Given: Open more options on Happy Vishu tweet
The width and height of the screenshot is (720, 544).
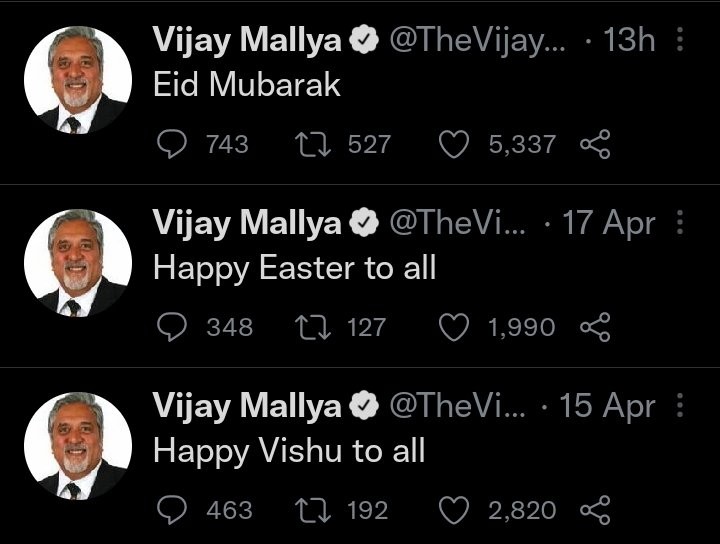Looking at the screenshot, I should 681,406.
